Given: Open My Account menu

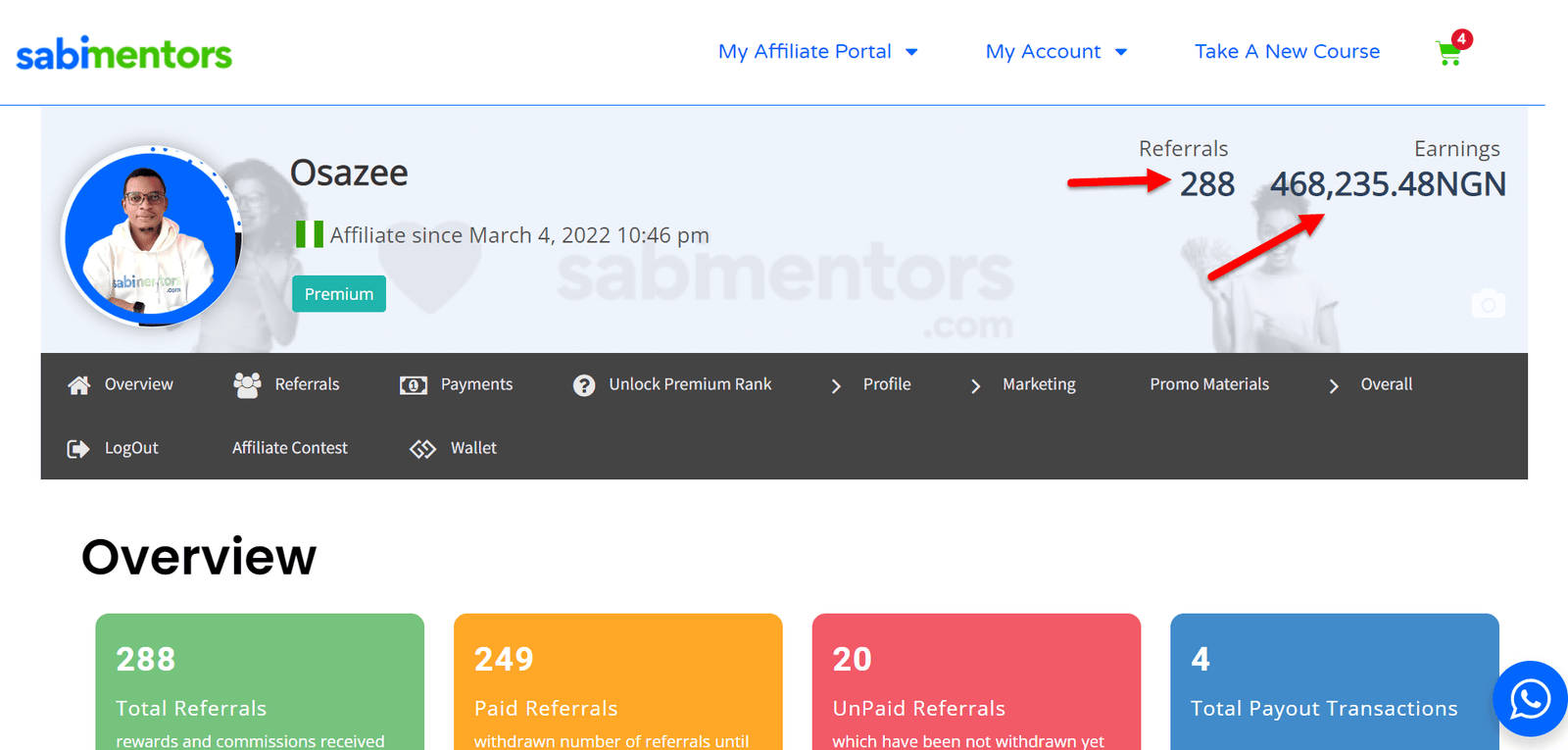Looking at the screenshot, I should [x=1043, y=51].
